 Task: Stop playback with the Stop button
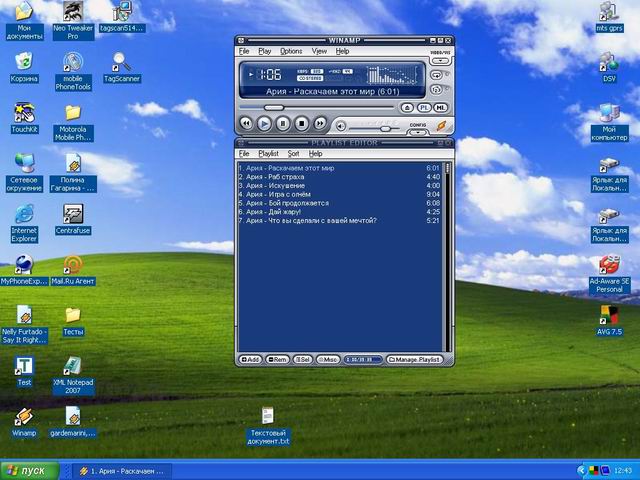(301, 123)
